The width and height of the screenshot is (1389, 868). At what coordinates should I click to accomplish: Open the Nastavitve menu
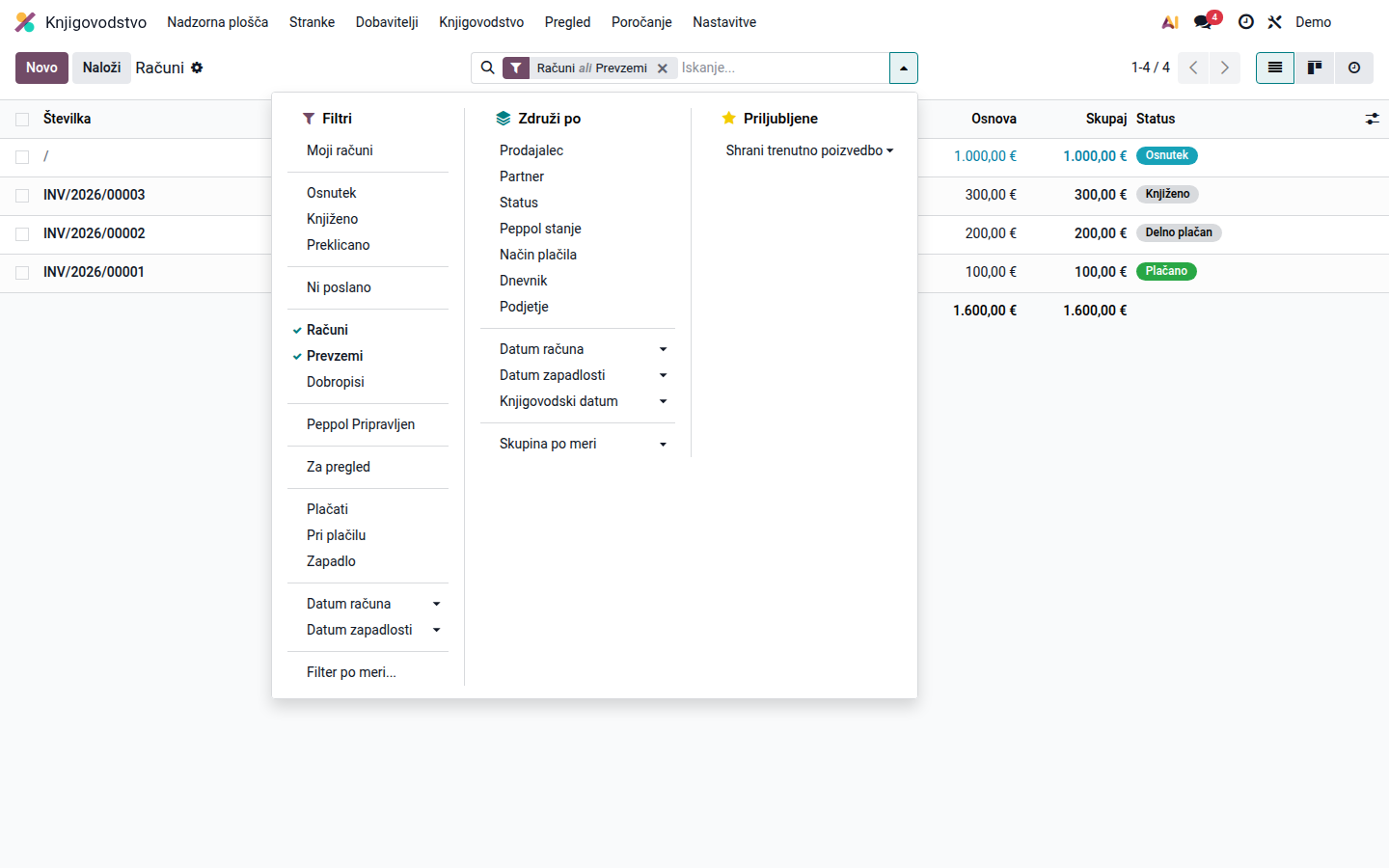724,22
